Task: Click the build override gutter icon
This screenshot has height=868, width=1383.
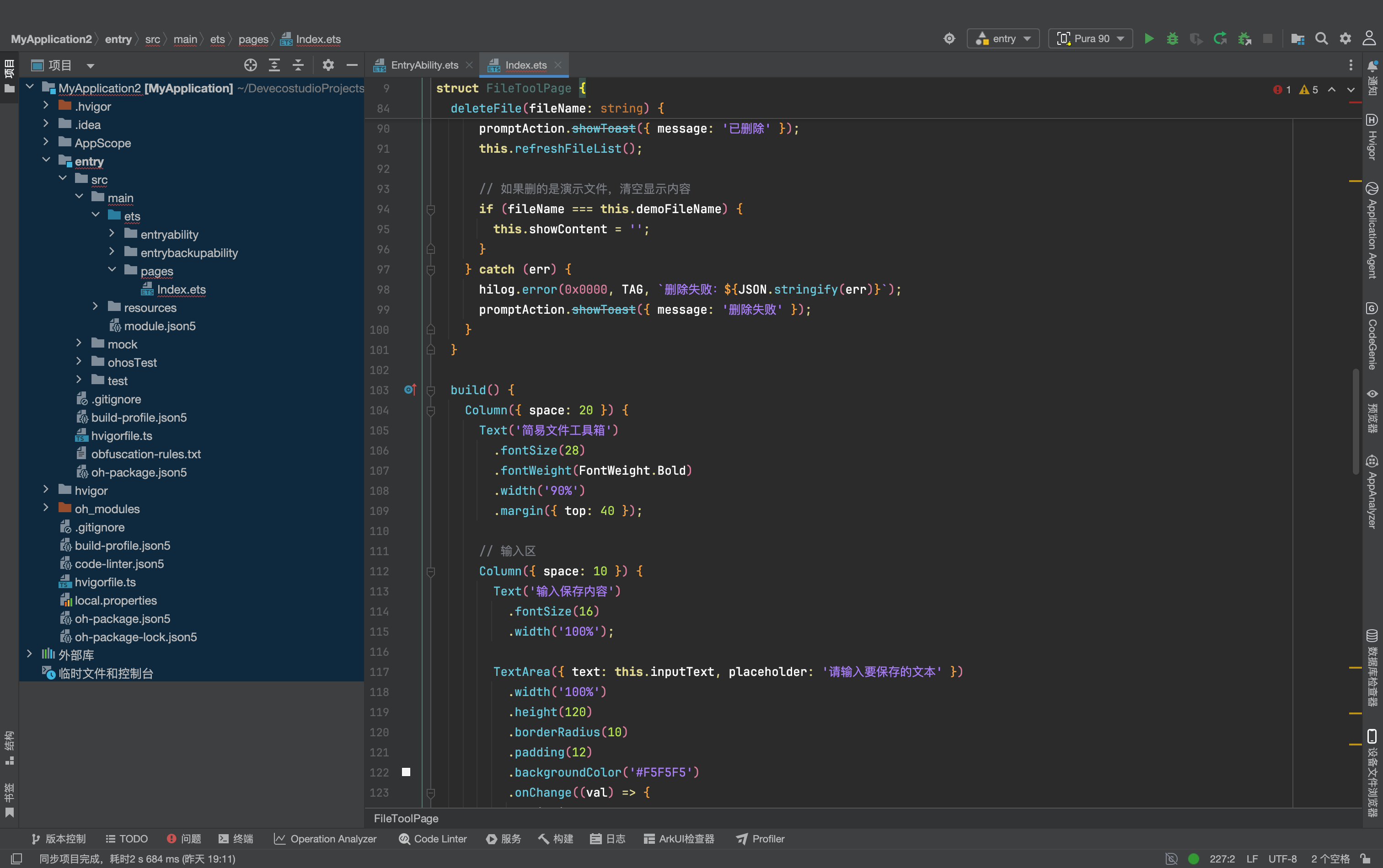Action: 410,390
